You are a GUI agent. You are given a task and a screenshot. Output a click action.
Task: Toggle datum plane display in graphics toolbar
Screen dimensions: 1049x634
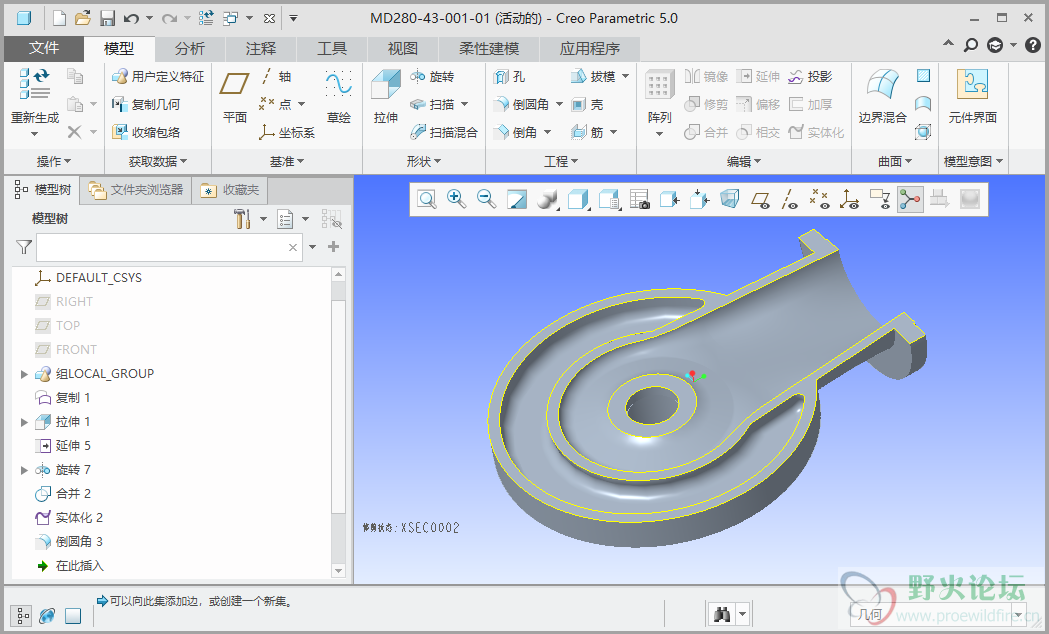click(760, 199)
